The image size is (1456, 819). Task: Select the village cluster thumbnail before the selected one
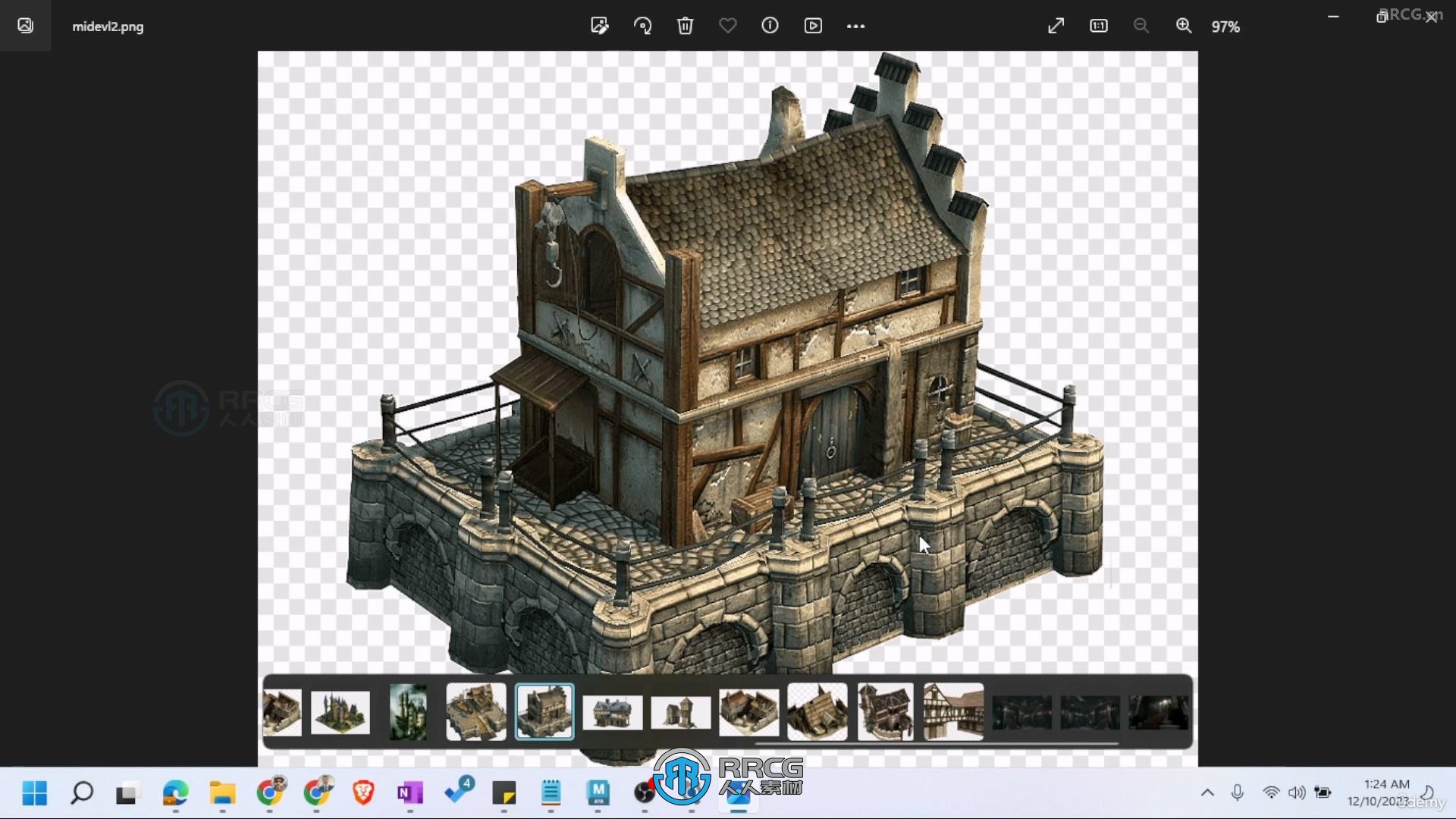pyautogui.click(x=475, y=711)
